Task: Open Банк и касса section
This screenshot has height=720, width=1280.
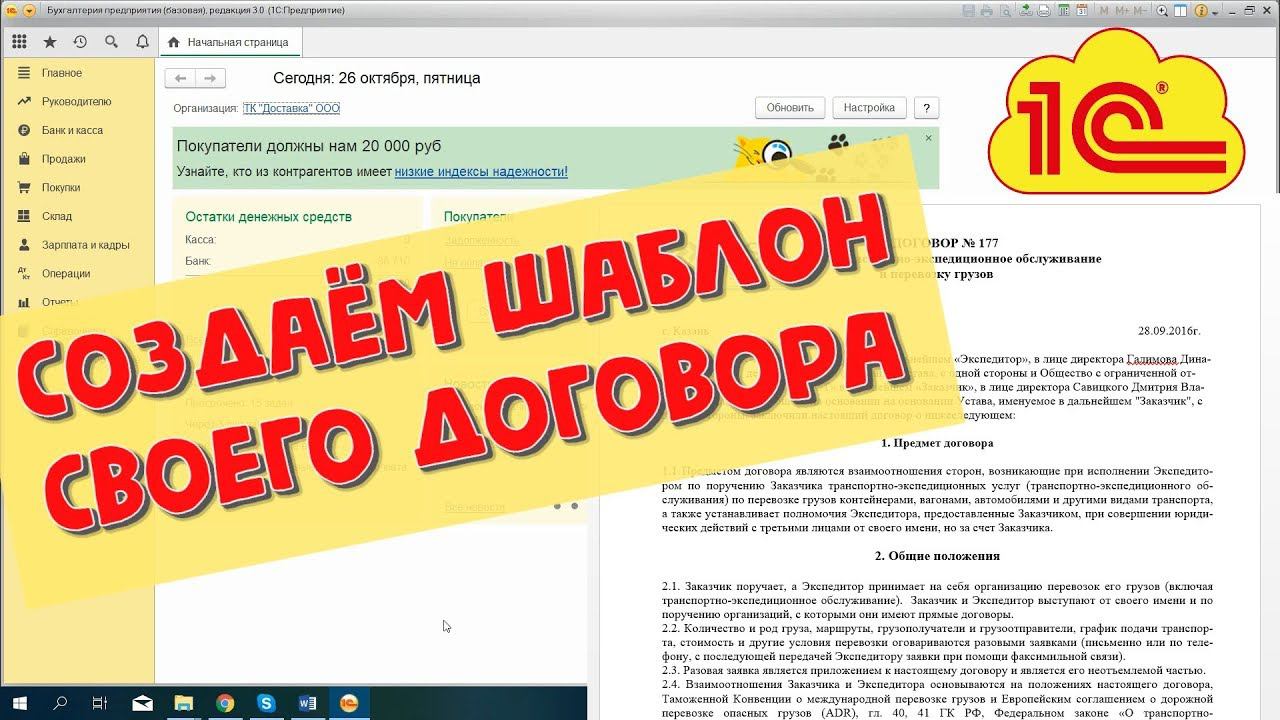Action: click(x=72, y=130)
